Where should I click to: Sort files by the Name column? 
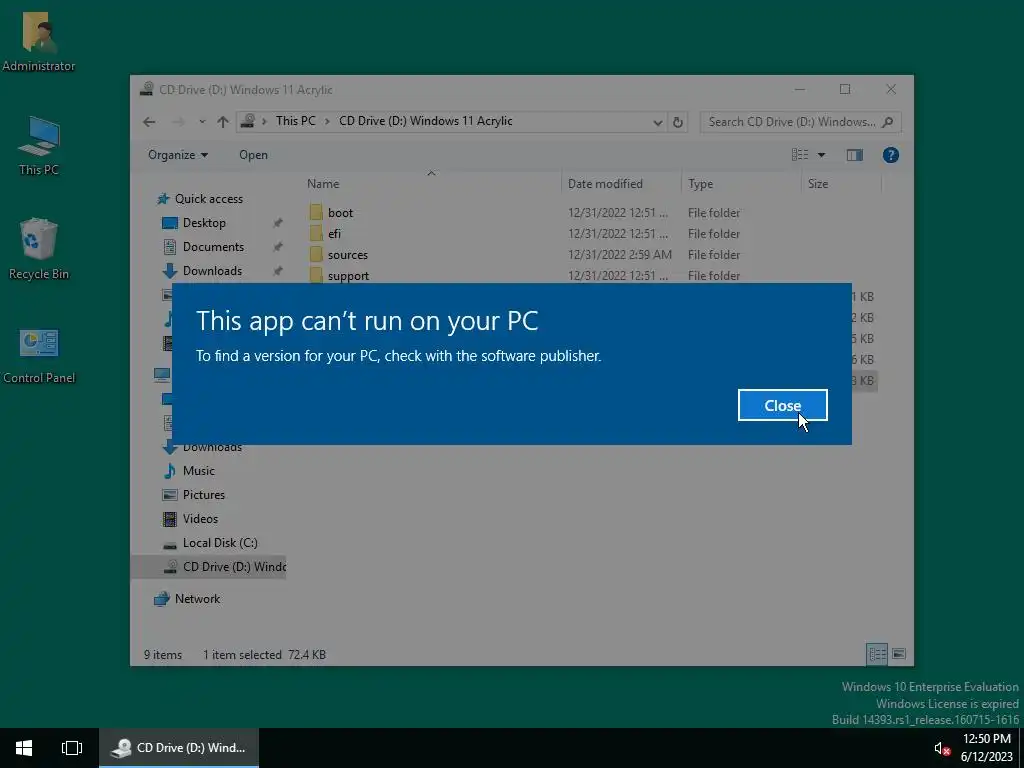[x=431, y=184]
